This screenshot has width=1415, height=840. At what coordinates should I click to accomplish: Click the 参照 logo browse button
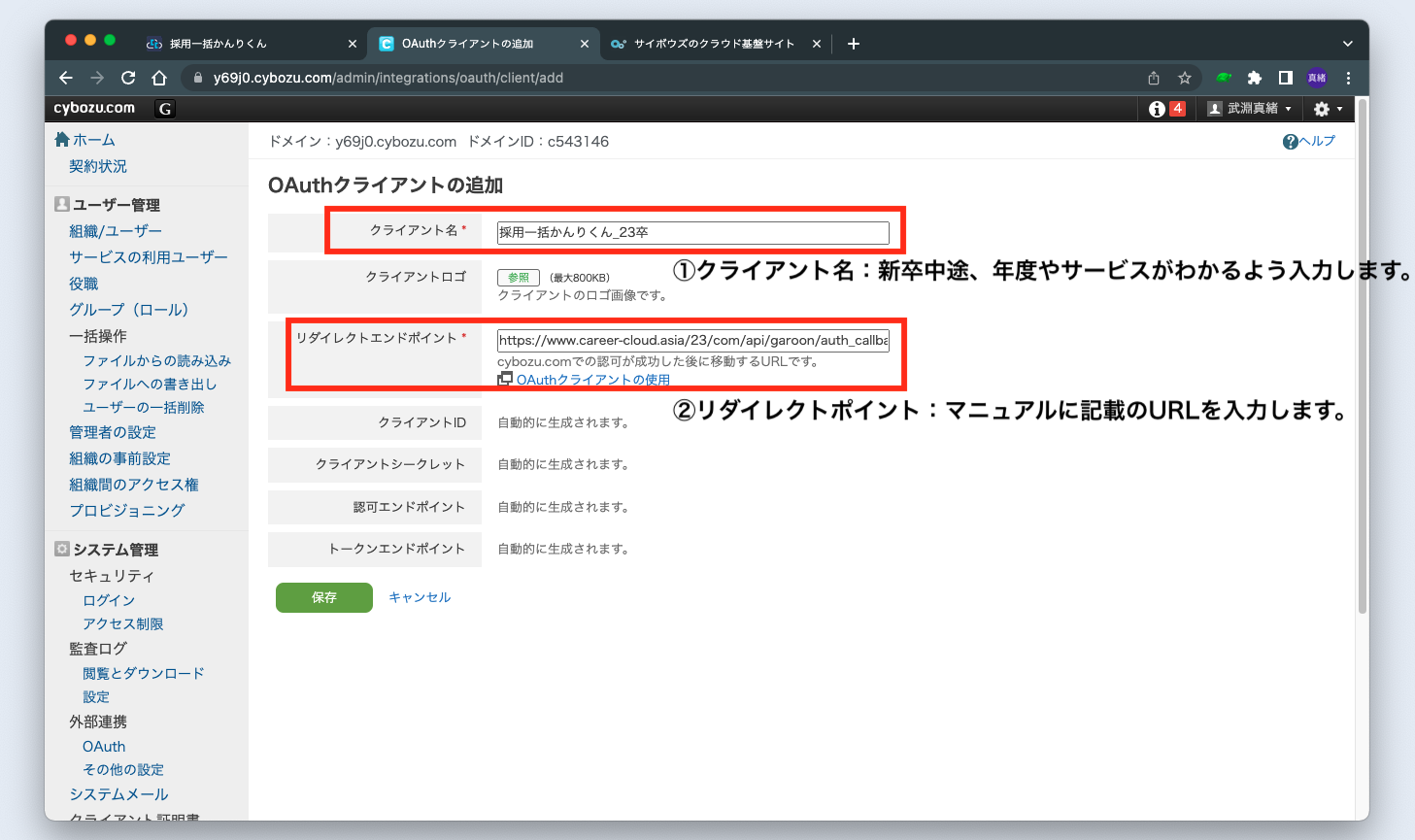pos(519,278)
